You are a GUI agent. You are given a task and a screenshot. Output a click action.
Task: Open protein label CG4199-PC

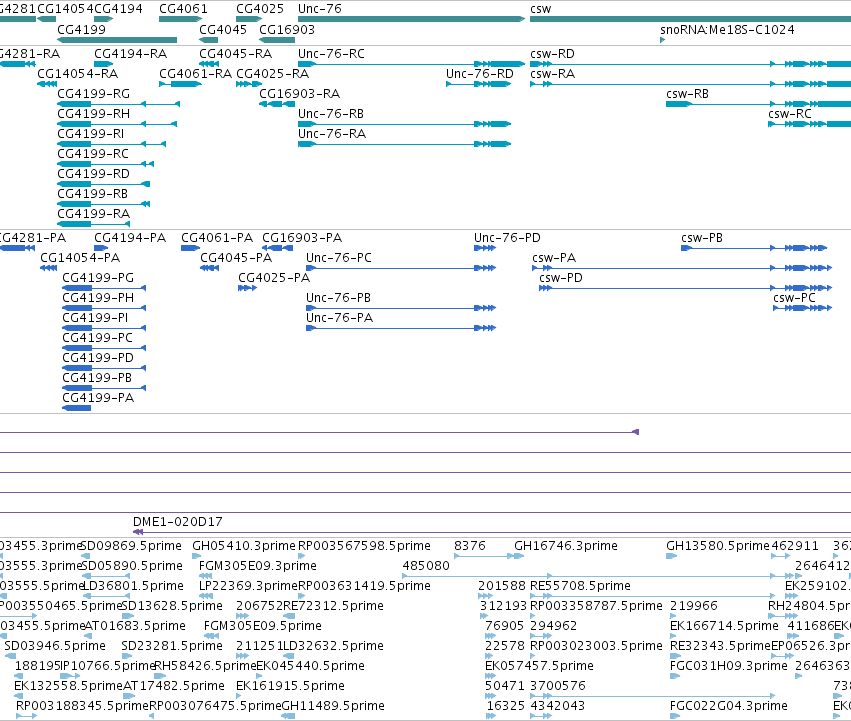pyautogui.click(x=98, y=339)
